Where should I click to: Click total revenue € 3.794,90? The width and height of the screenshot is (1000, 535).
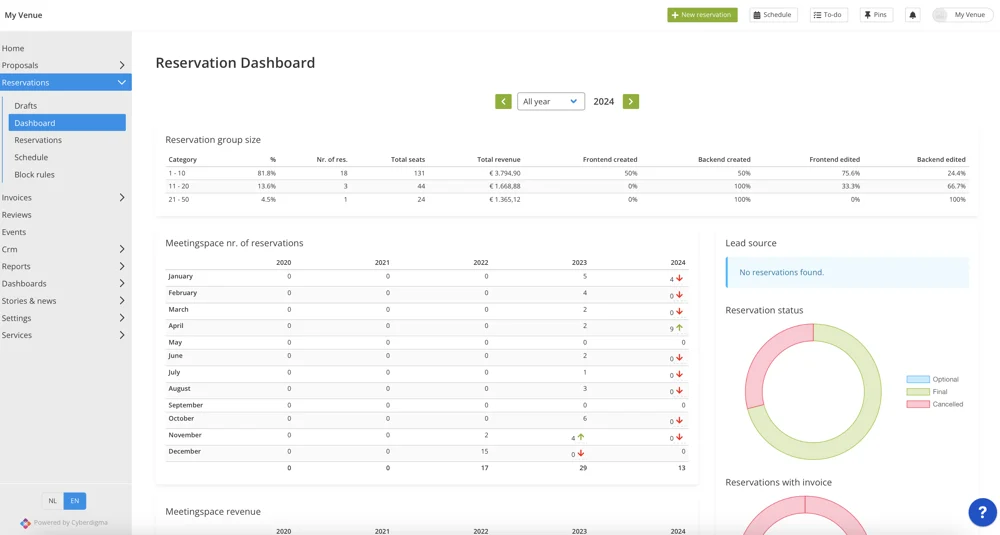tap(504, 173)
